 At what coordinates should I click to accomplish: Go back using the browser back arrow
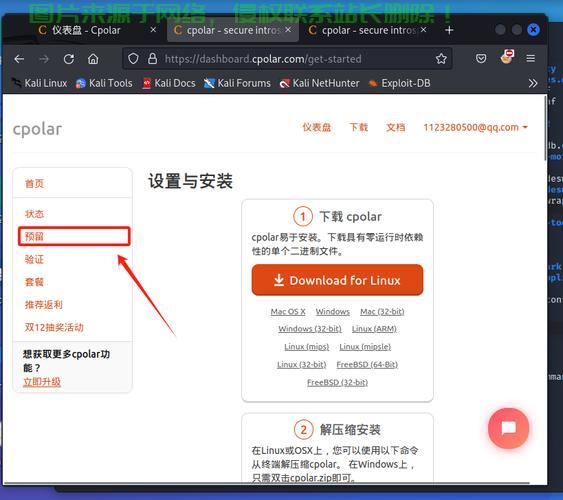(19, 59)
